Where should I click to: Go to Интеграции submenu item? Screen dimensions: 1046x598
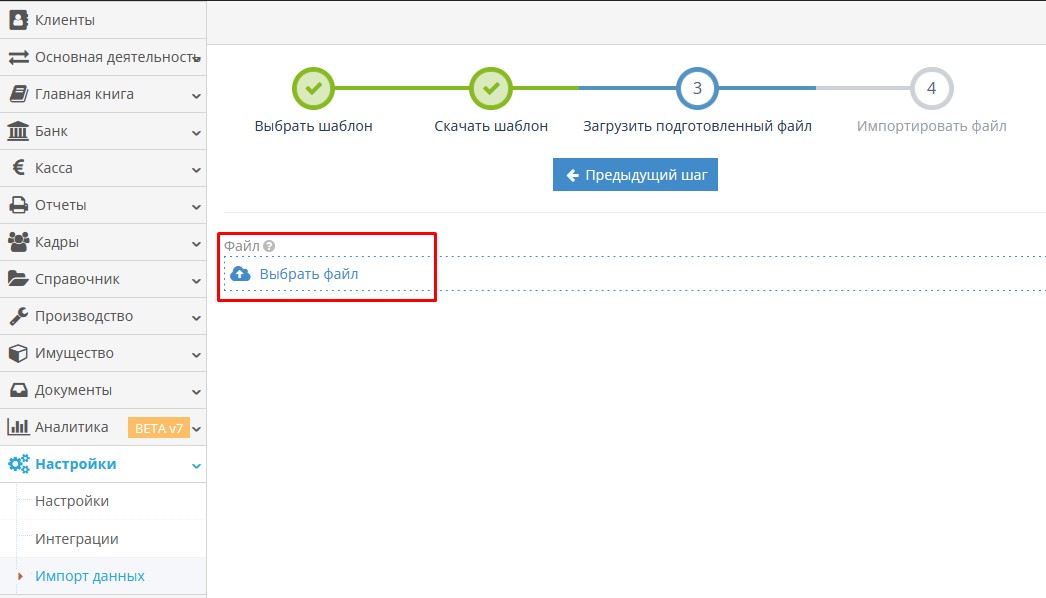76,539
